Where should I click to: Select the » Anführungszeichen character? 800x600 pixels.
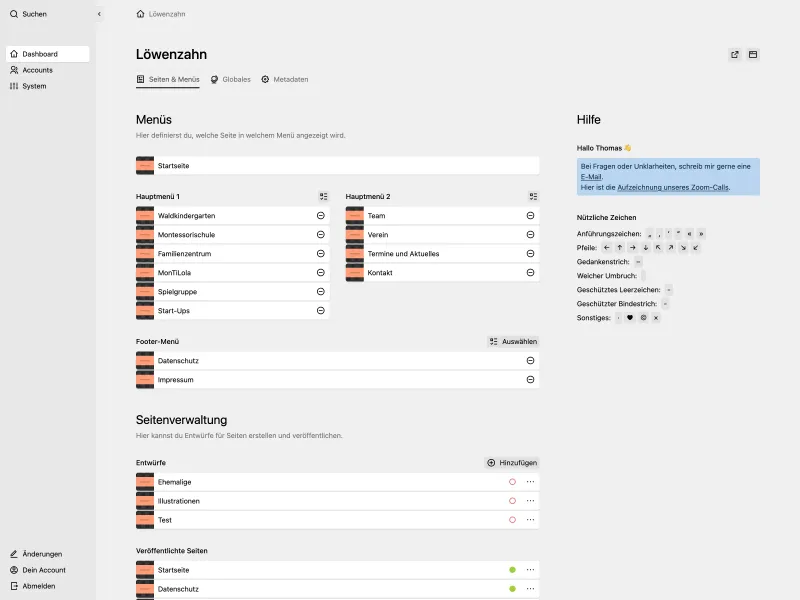701,233
